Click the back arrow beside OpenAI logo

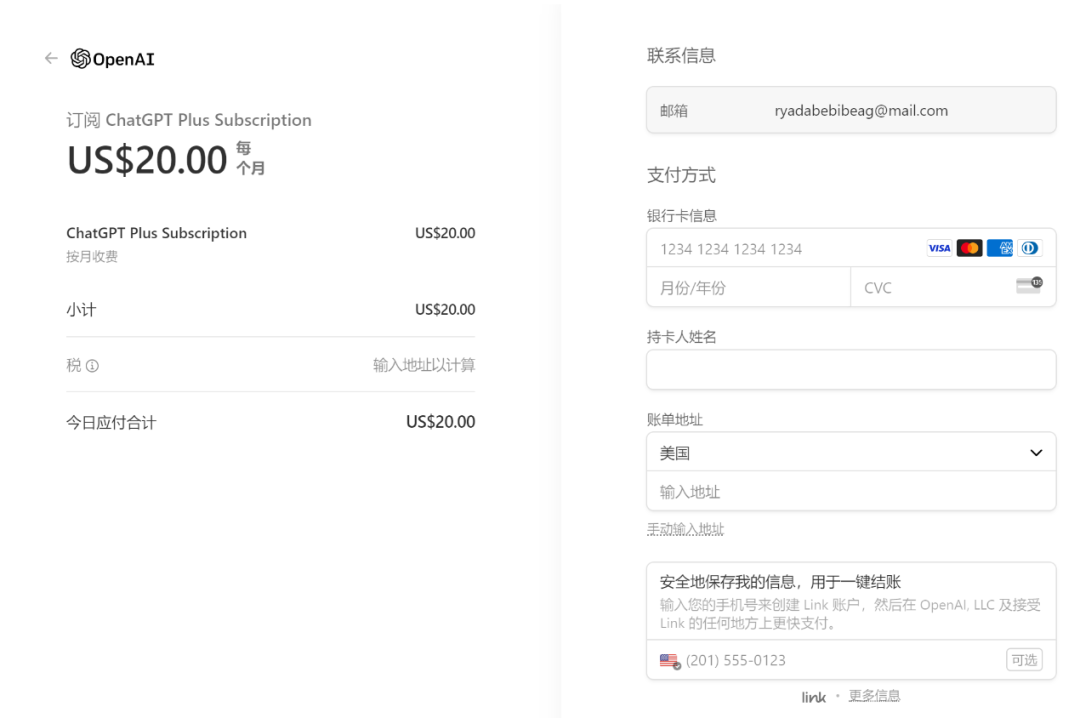coord(51,59)
